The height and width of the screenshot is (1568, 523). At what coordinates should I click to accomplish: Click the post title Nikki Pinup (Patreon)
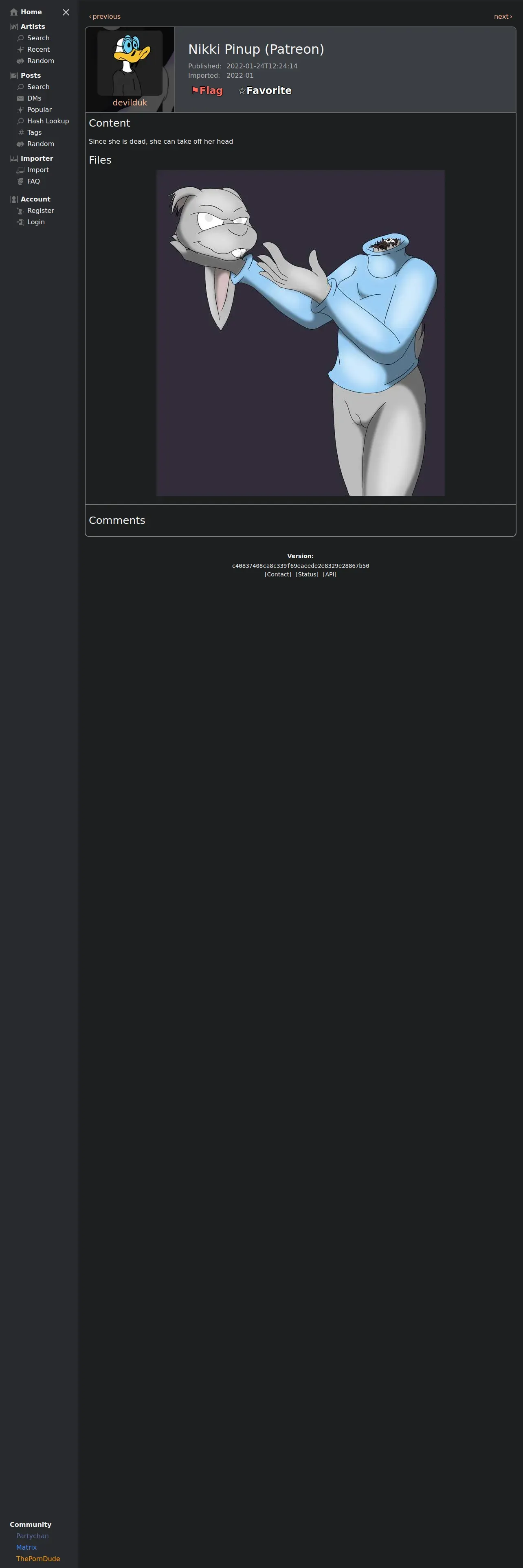pos(256,49)
